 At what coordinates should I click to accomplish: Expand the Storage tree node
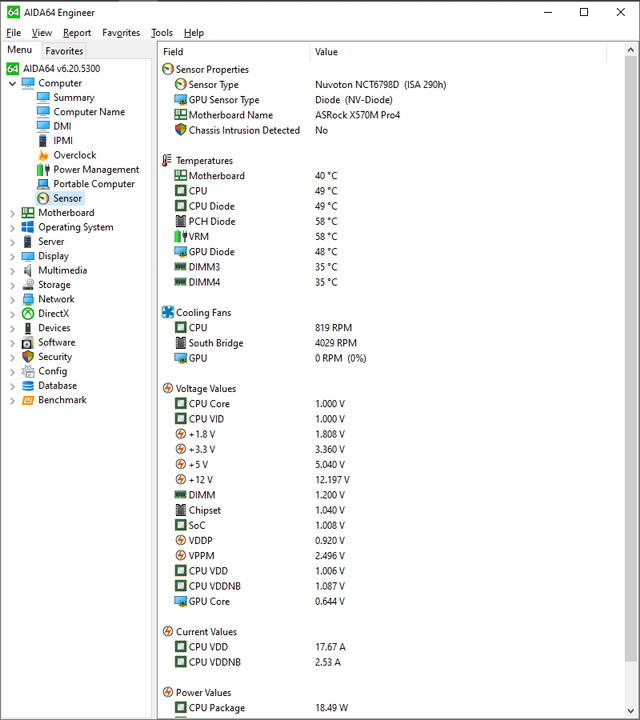(13, 285)
